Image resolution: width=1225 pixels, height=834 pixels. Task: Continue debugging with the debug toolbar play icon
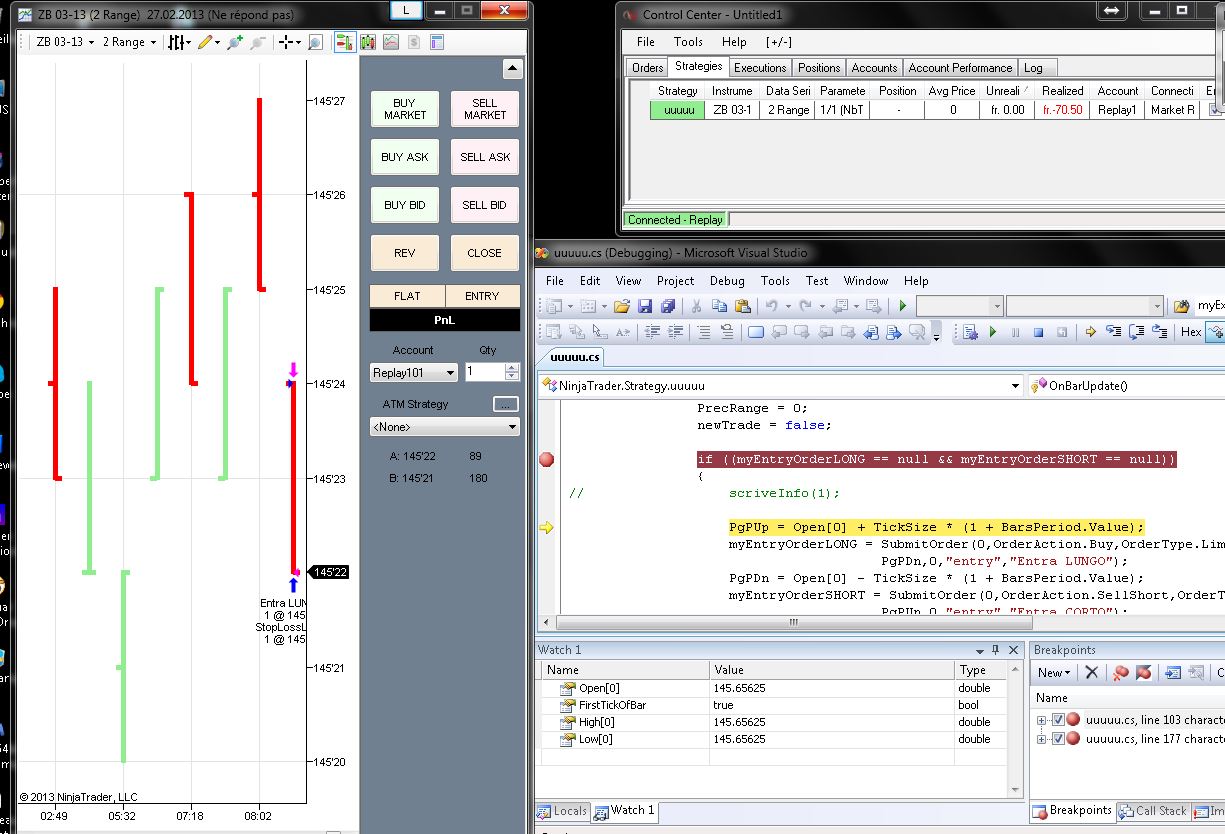993,332
